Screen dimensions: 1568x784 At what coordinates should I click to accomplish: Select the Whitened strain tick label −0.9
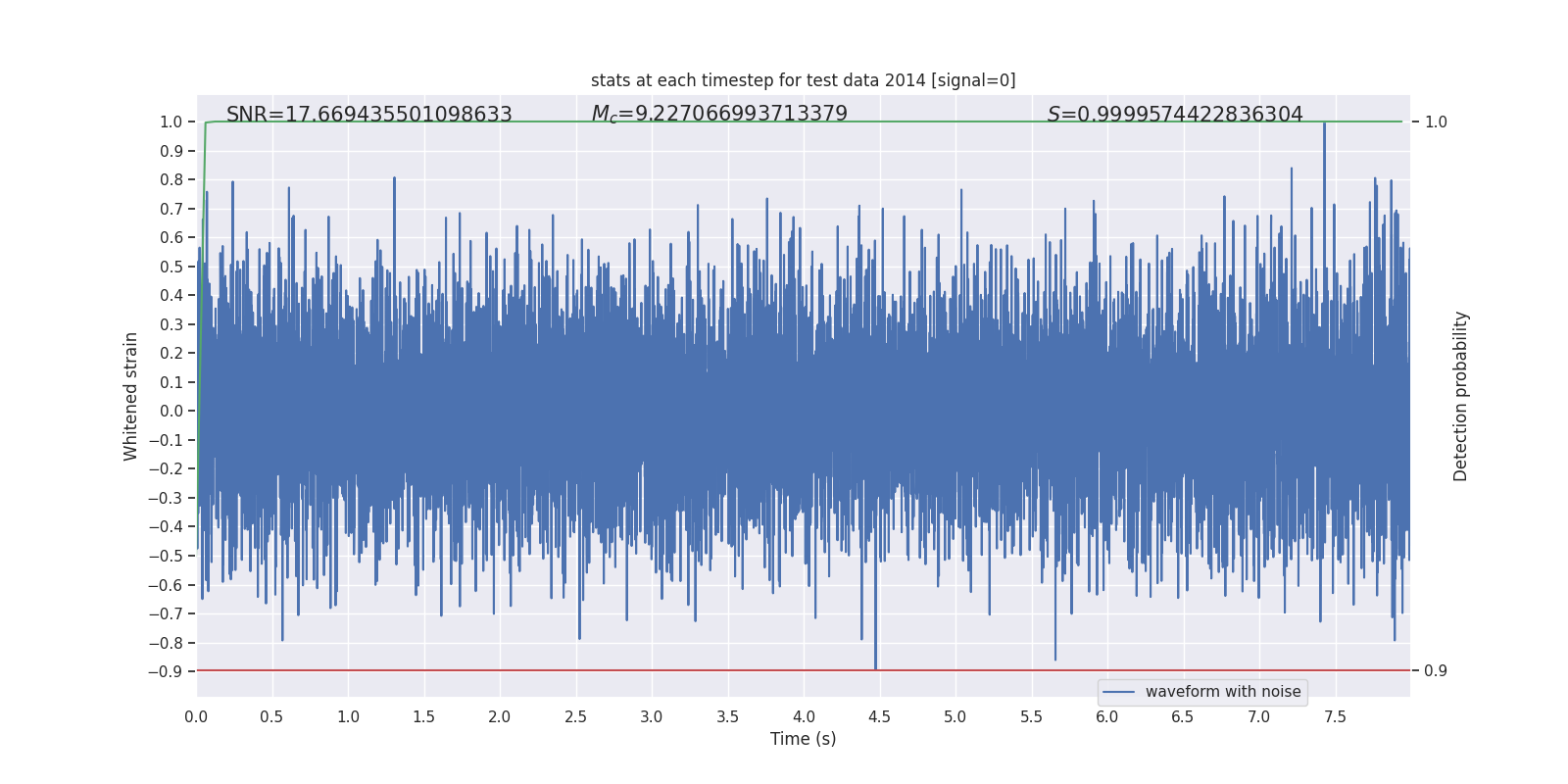click(x=166, y=671)
